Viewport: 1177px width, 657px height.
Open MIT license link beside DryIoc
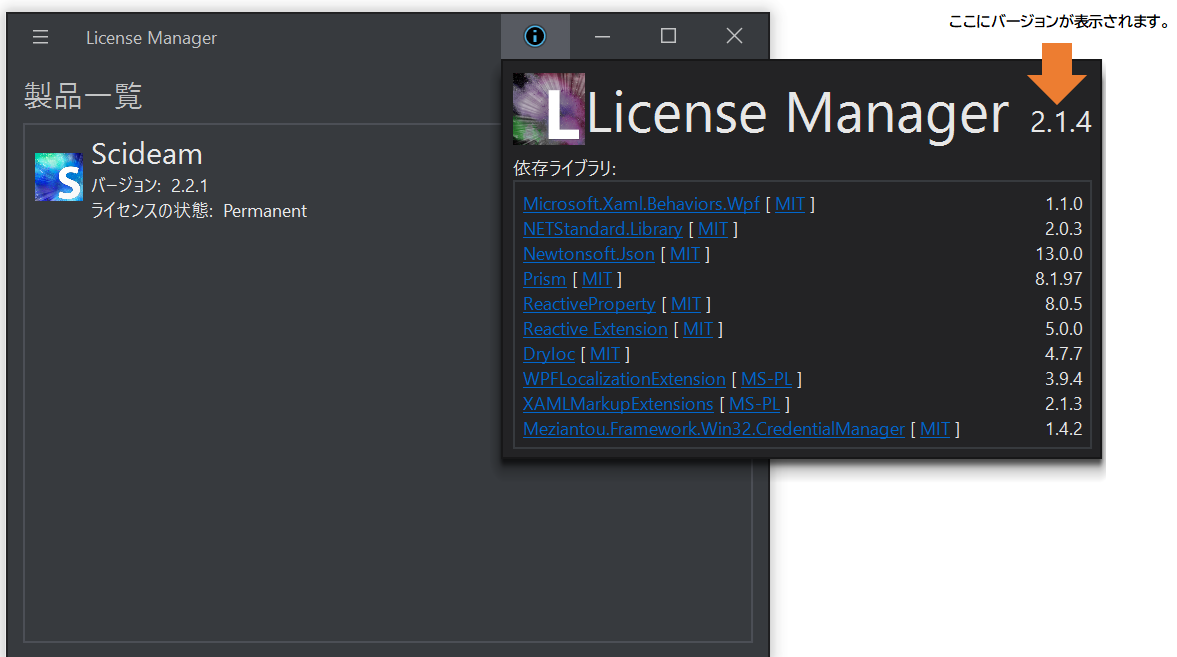605,354
